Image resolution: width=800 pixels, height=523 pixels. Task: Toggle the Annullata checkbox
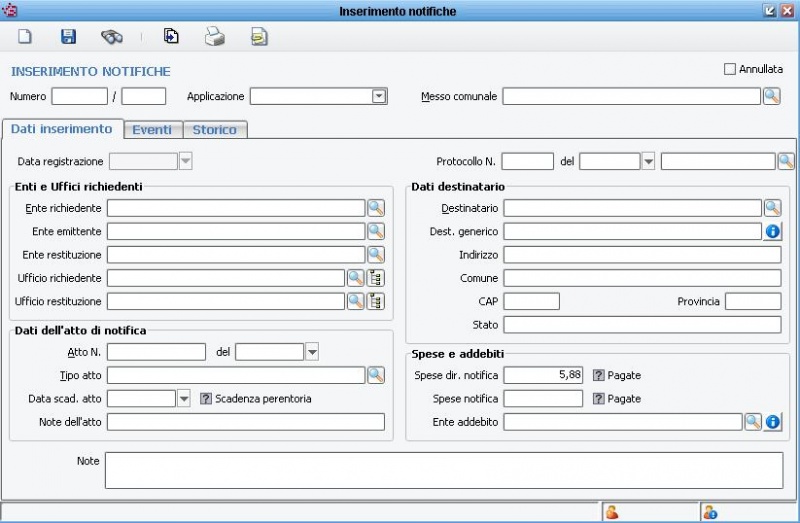click(x=729, y=69)
